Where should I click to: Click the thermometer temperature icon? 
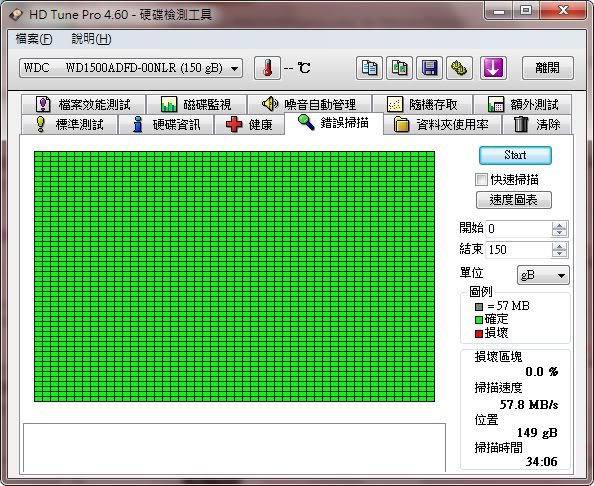[267, 68]
